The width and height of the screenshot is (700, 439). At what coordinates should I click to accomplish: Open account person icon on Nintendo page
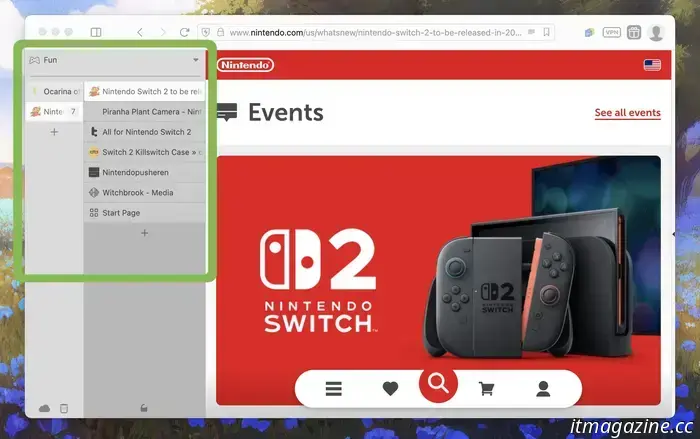543,389
